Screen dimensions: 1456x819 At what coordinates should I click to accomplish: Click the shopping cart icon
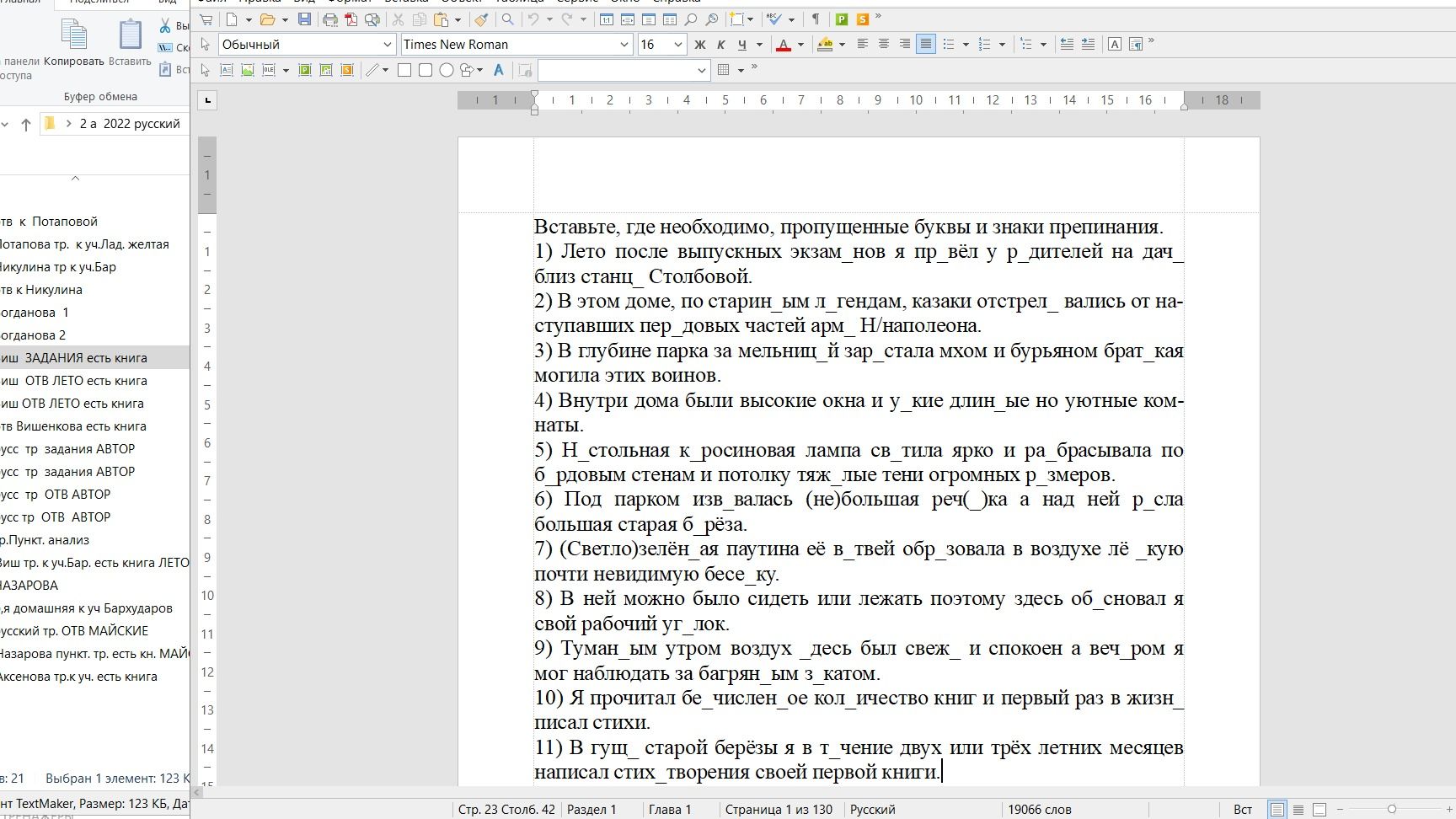tap(206, 19)
